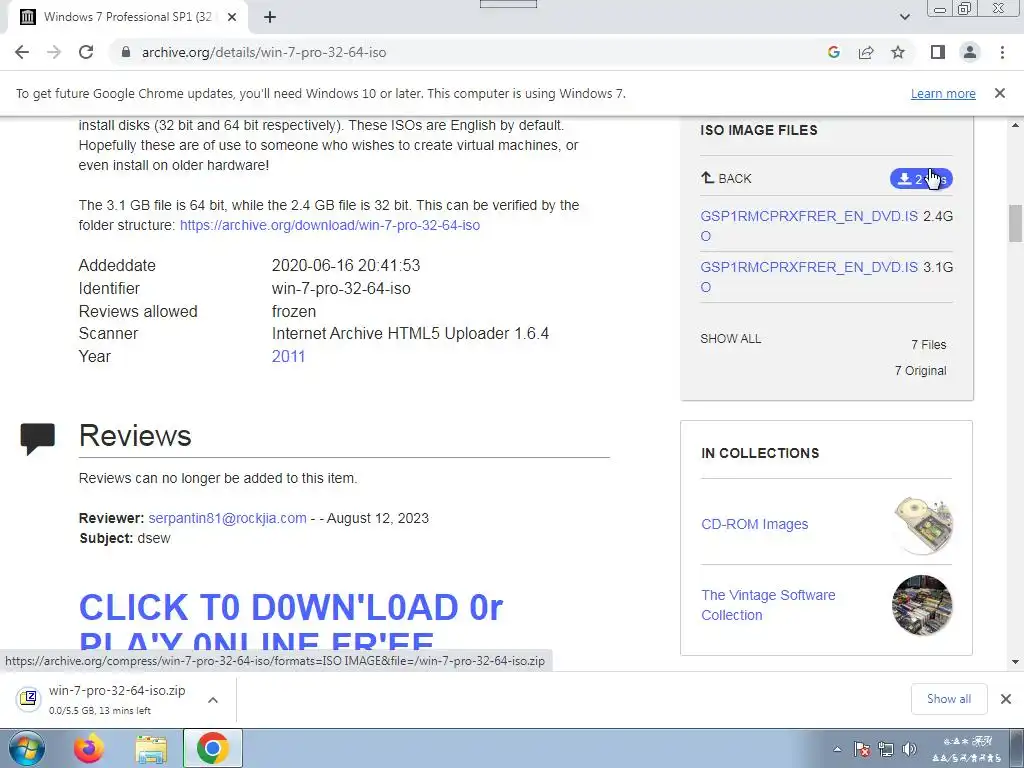Go back using the browser back arrow

tap(22, 52)
